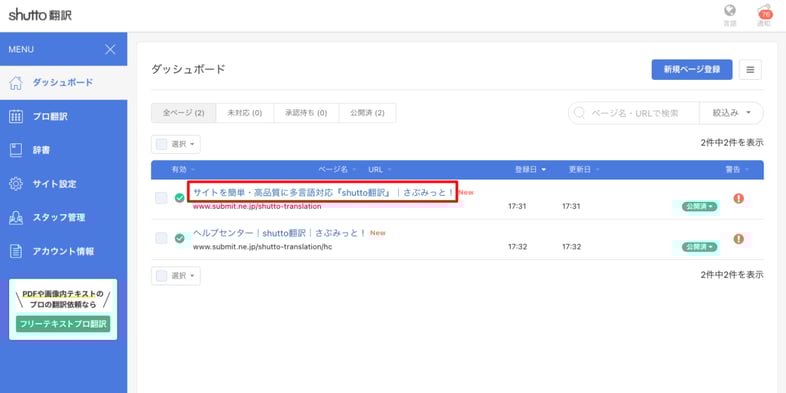Click the 17:32 更新日 value
786x393 pixels.
tap(571, 247)
